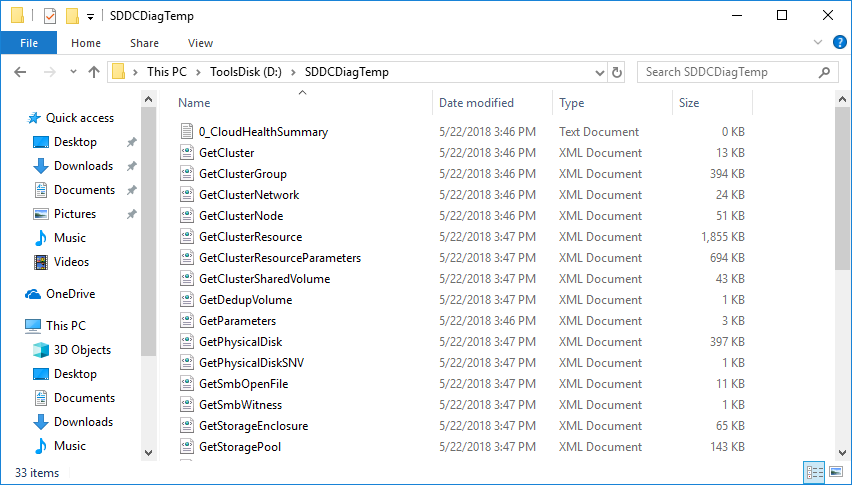Click the Back navigation arrow
The height and width of the screenshot is (485, 852).
pyautogui.click(x=20, y=72)
